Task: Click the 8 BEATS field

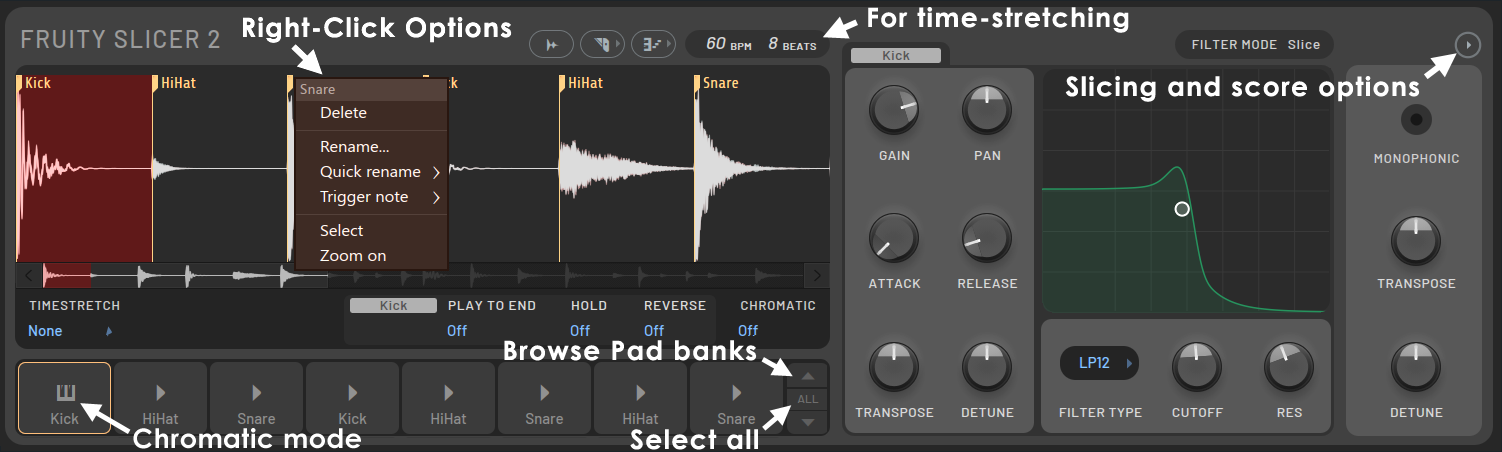Action: (792, 44)
